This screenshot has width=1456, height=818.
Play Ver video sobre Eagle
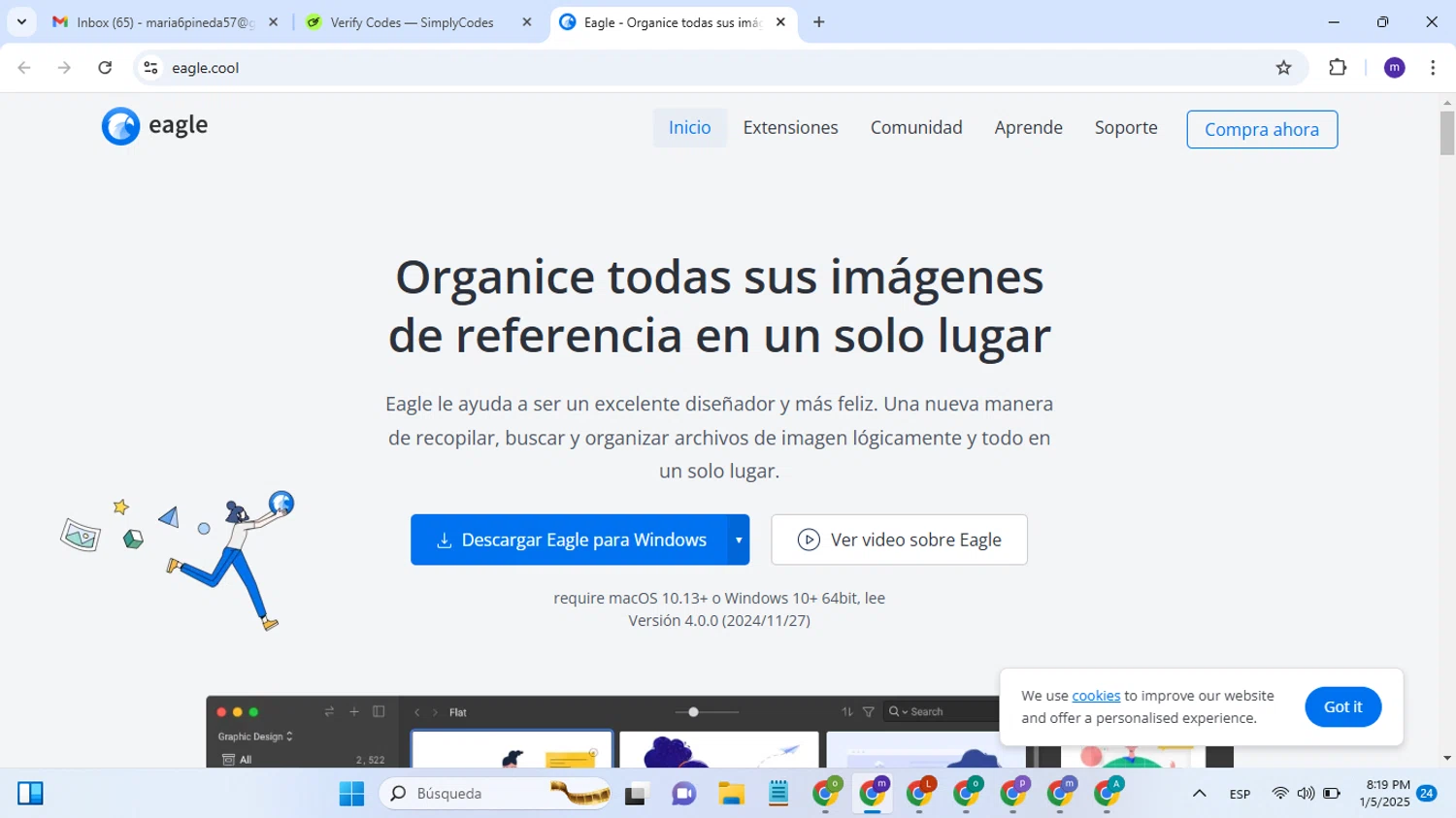click(x=899, y=540)
